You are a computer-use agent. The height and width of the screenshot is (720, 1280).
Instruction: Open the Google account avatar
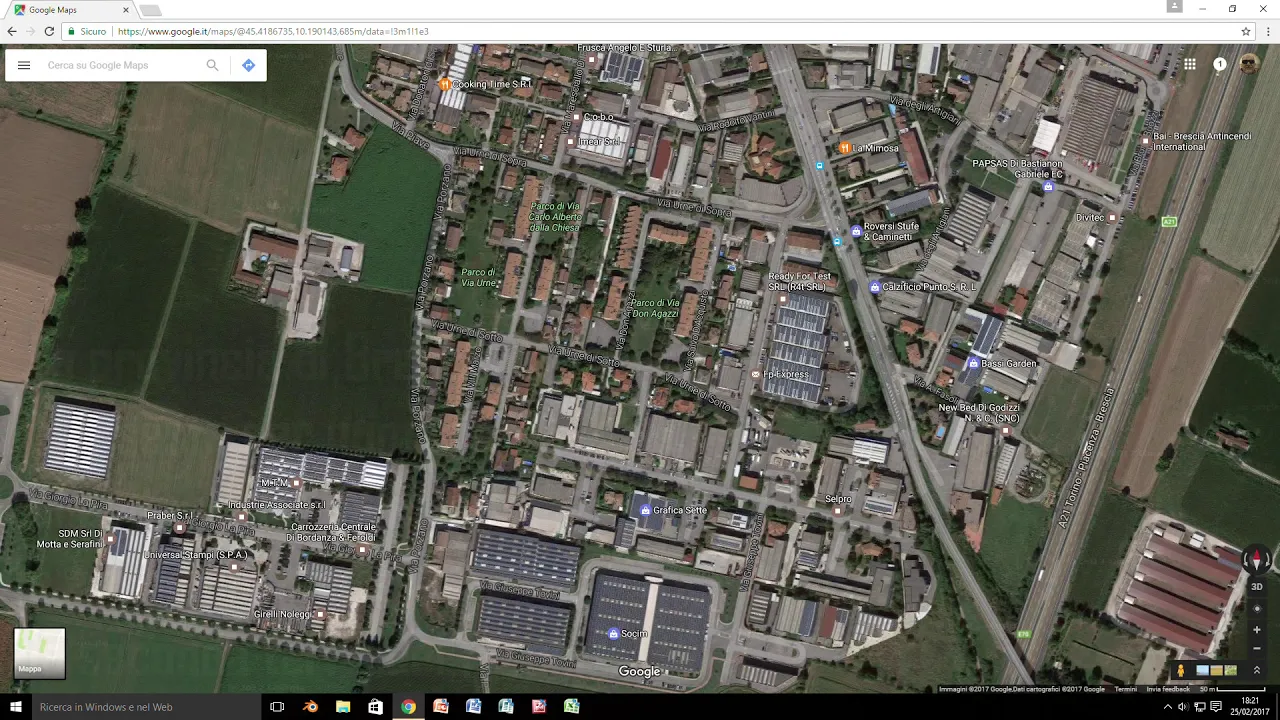click(x=1249, y=64)
